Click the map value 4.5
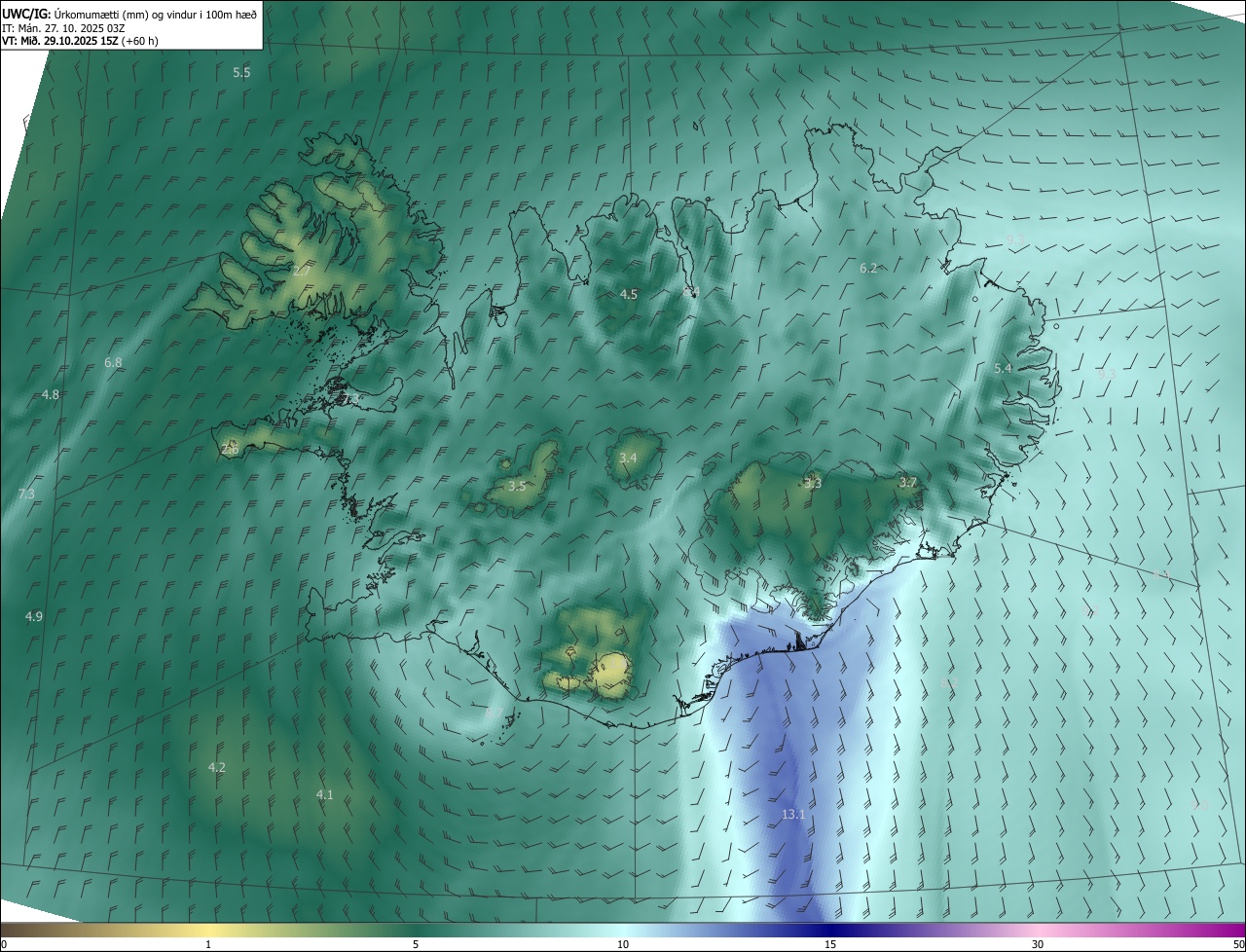 click(629, 294)
